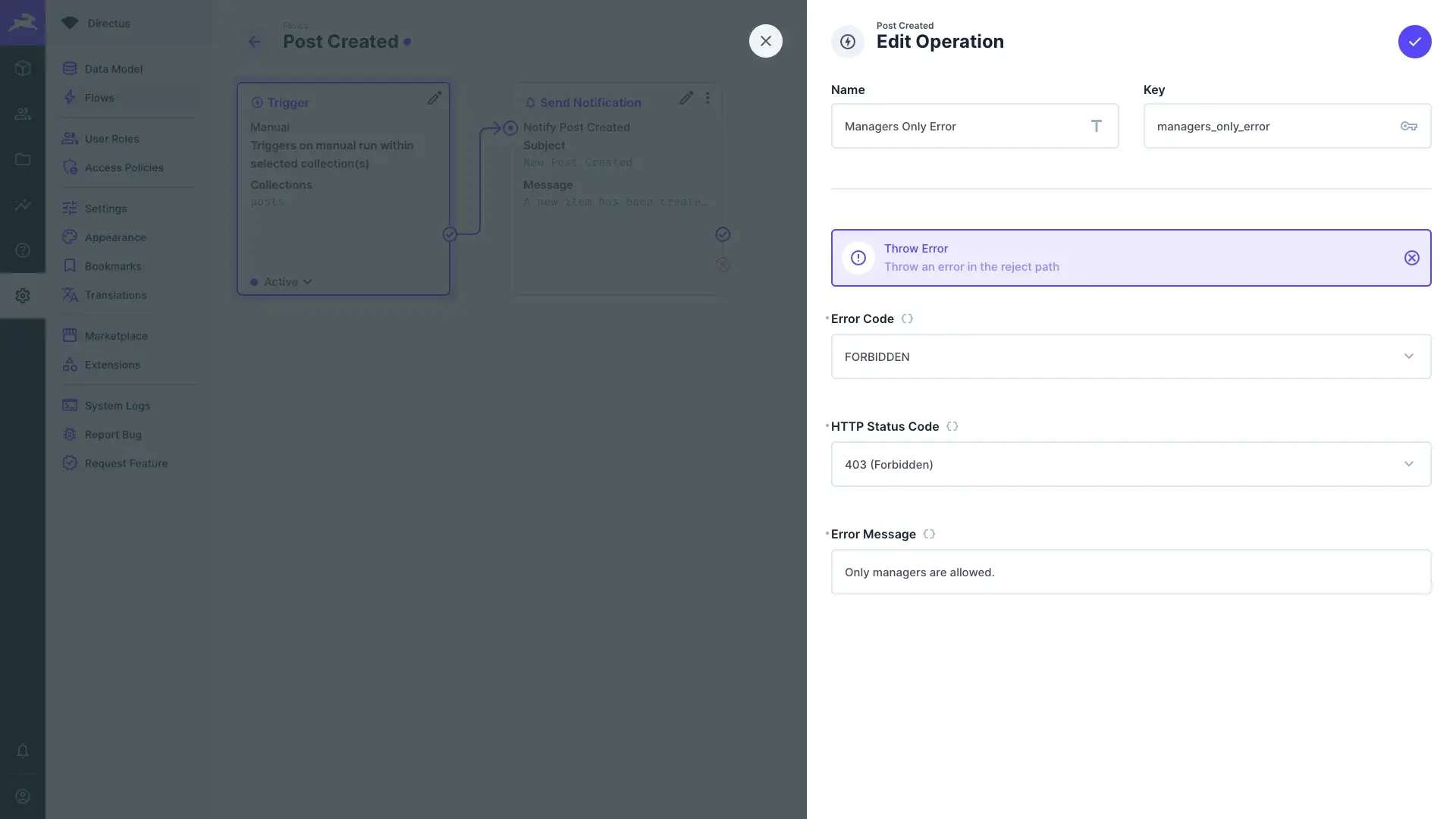
Task: Open System Logs page
Action: pos(117,406)
